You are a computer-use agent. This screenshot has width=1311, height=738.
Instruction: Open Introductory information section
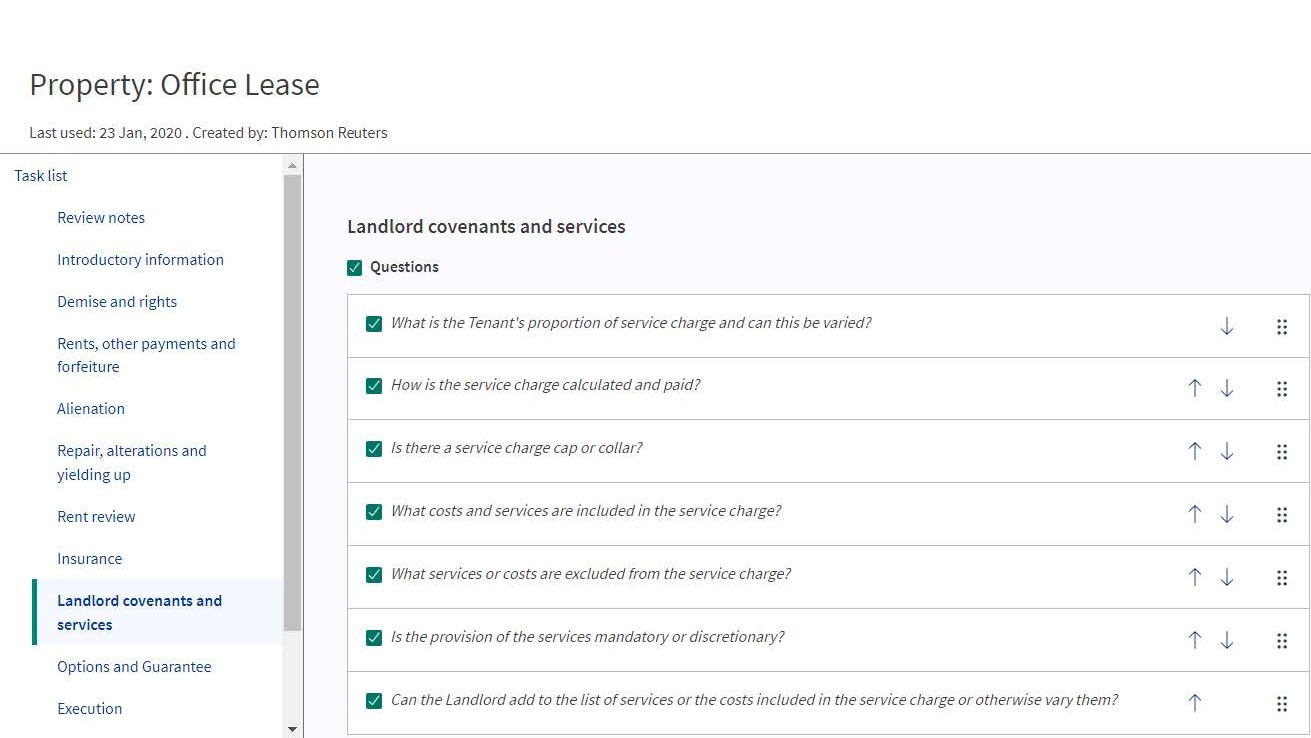click(x=140, y=260)
